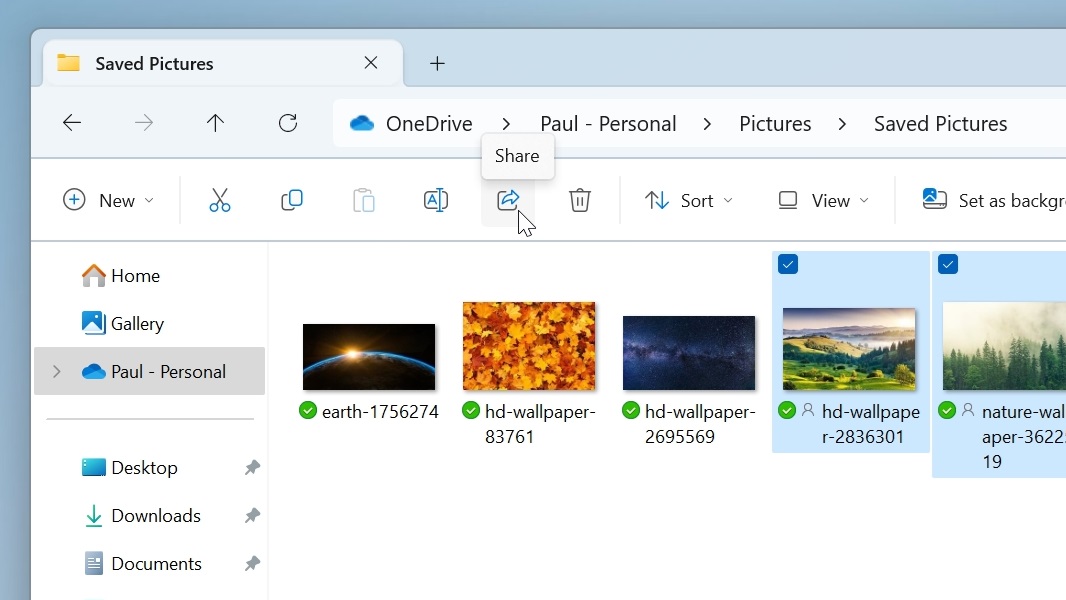This screenshot has height=600, width=1066.
Task: Open a new tab with the plus button
Action: pyautogui.click(x=437, y=63)
